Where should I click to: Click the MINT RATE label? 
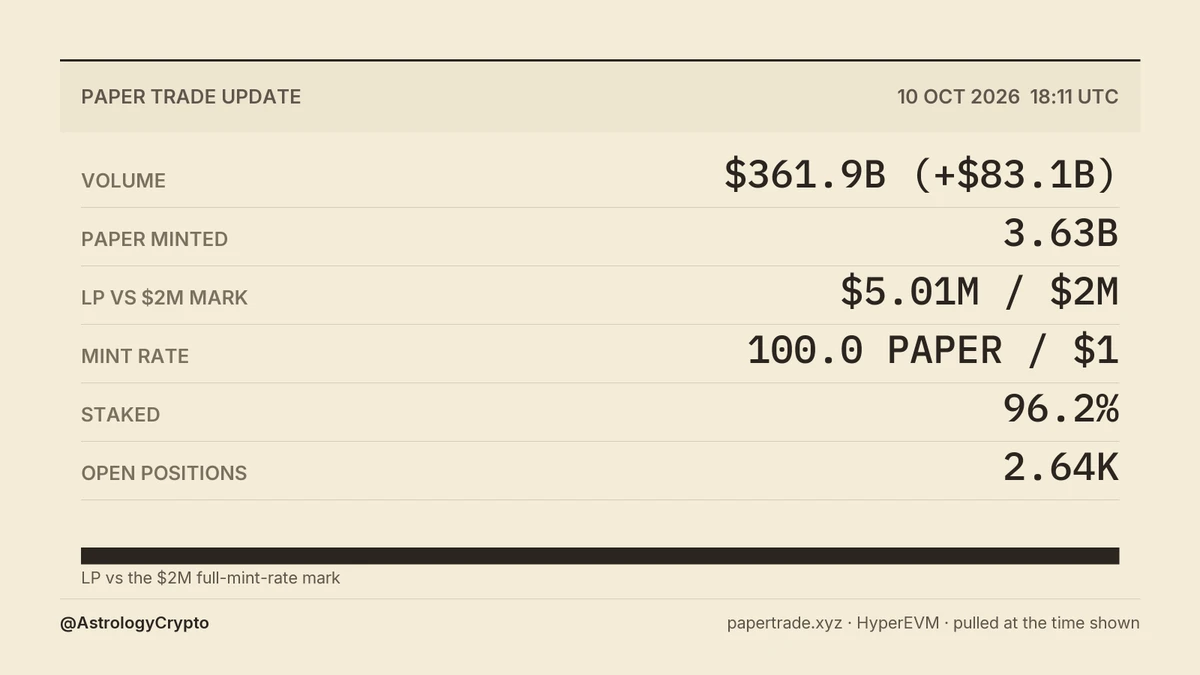click(135, 356)
